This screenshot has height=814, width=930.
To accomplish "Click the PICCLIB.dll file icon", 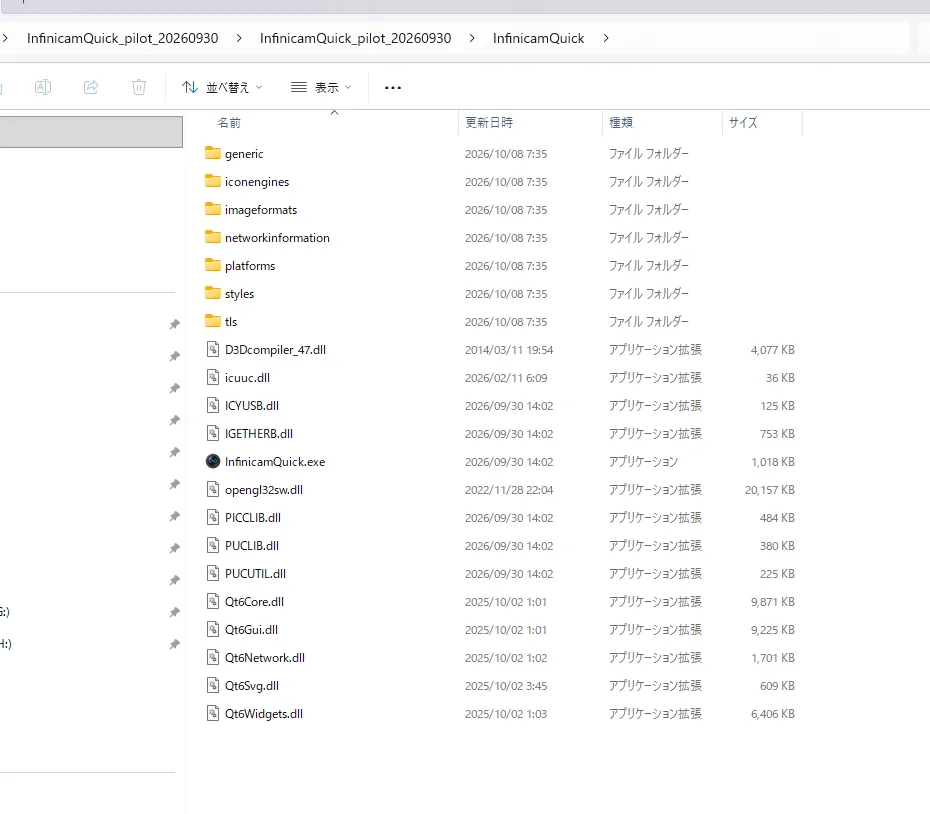I will [213, 517].
